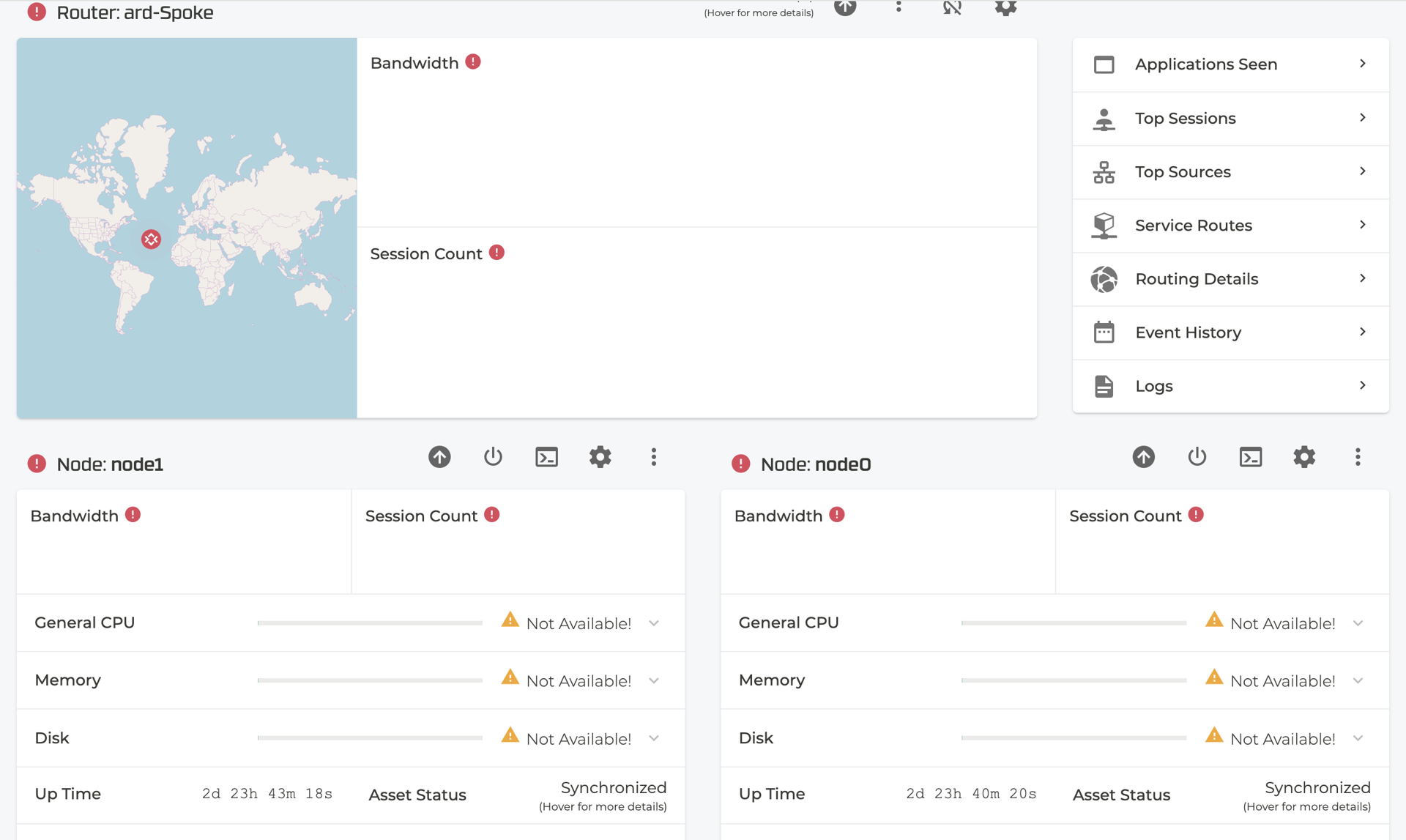This screenshot has width=1406, height=840.
Task: Open node0 terminal console icon
Action: [x=1250, y=457]
